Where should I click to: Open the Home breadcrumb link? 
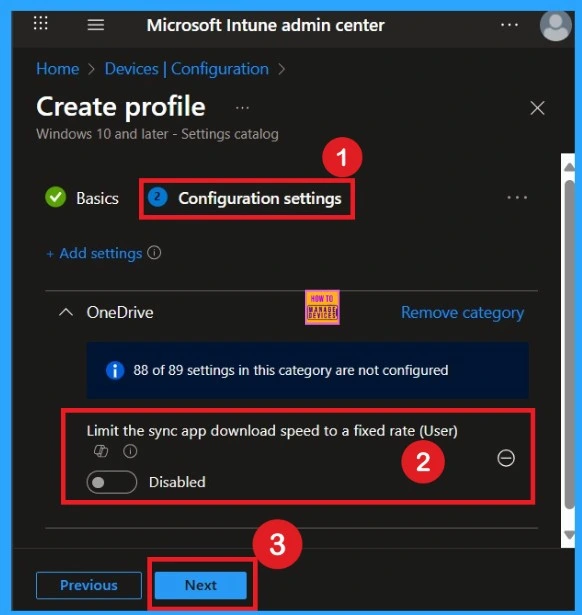[x=58, y=69]
